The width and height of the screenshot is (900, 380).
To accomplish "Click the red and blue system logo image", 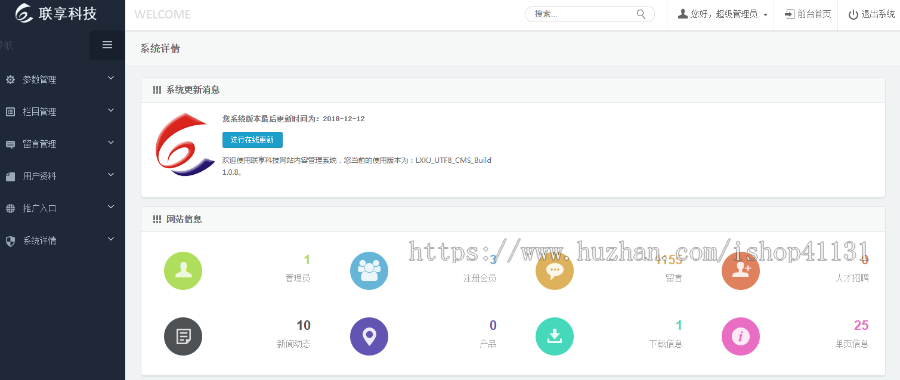I will 185,145.
